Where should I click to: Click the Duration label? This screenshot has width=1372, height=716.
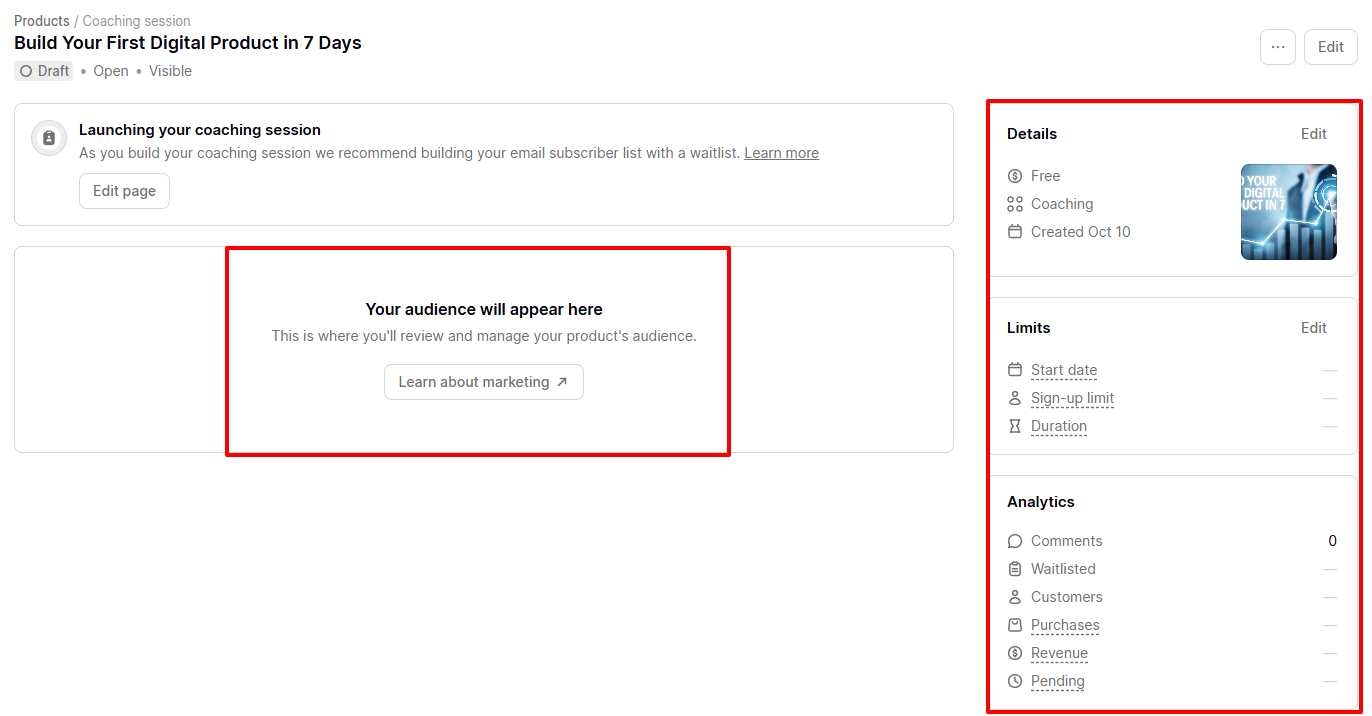pyautogui.click(x=1059, y=426)
